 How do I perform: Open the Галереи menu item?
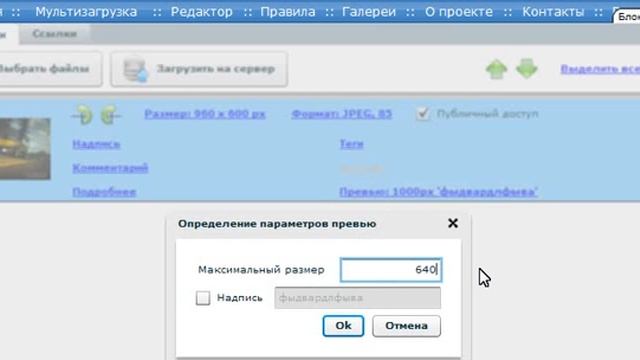coord(369,12)
